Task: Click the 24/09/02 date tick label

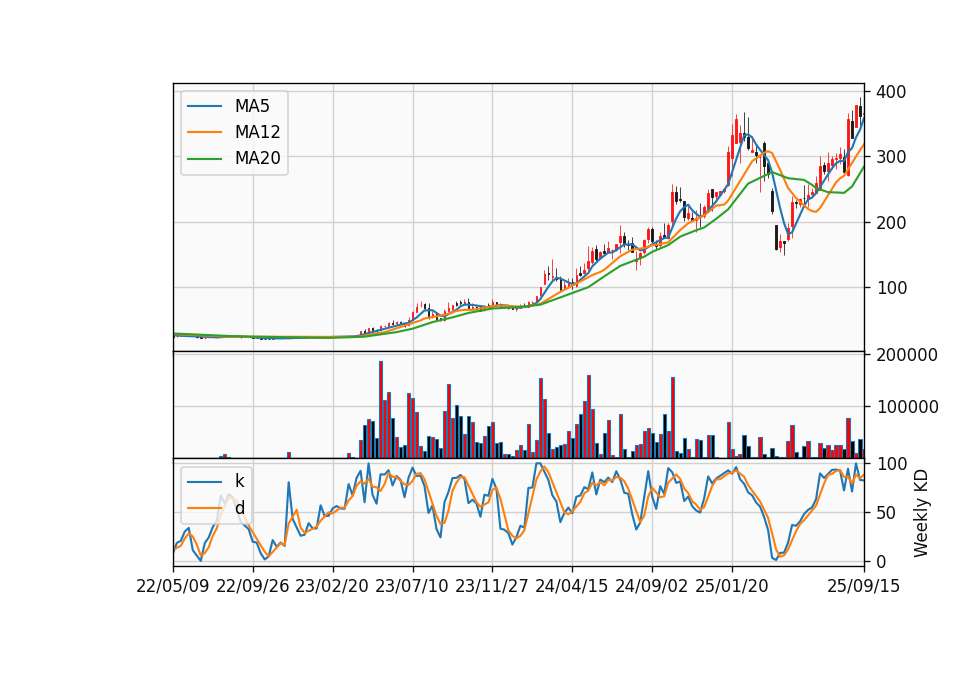Action: pos(652,586)
